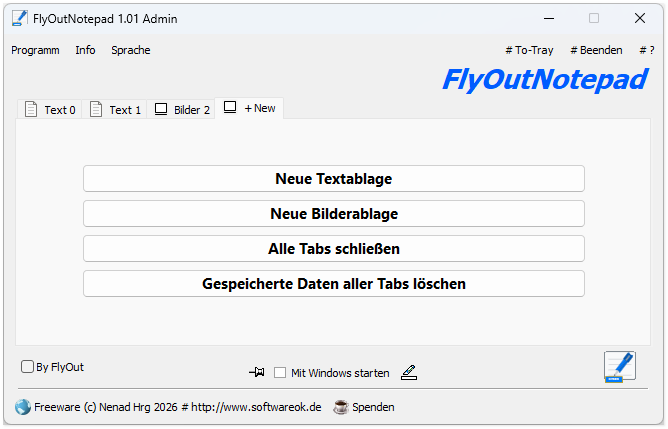
Task: Click the # Beenden menu item
Action: 596,50
